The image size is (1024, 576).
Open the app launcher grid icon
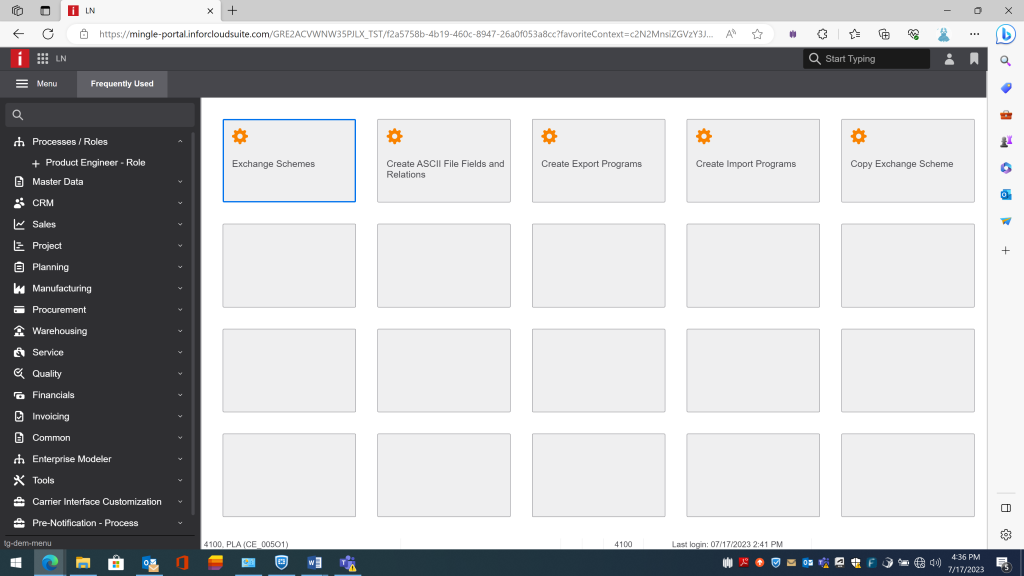click(x=42, y=59)
